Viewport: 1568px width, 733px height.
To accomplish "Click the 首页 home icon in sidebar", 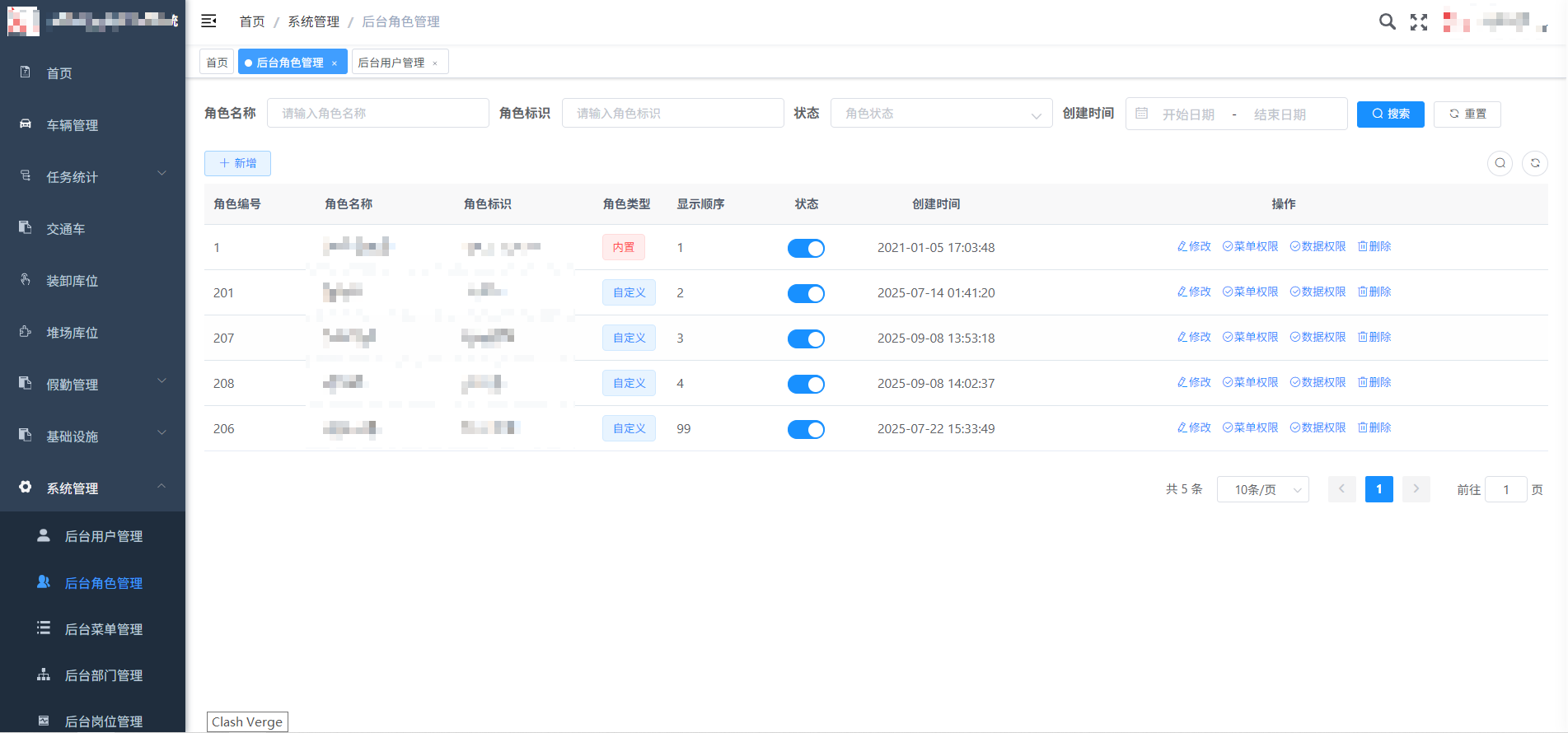I will tap(26, 72).
